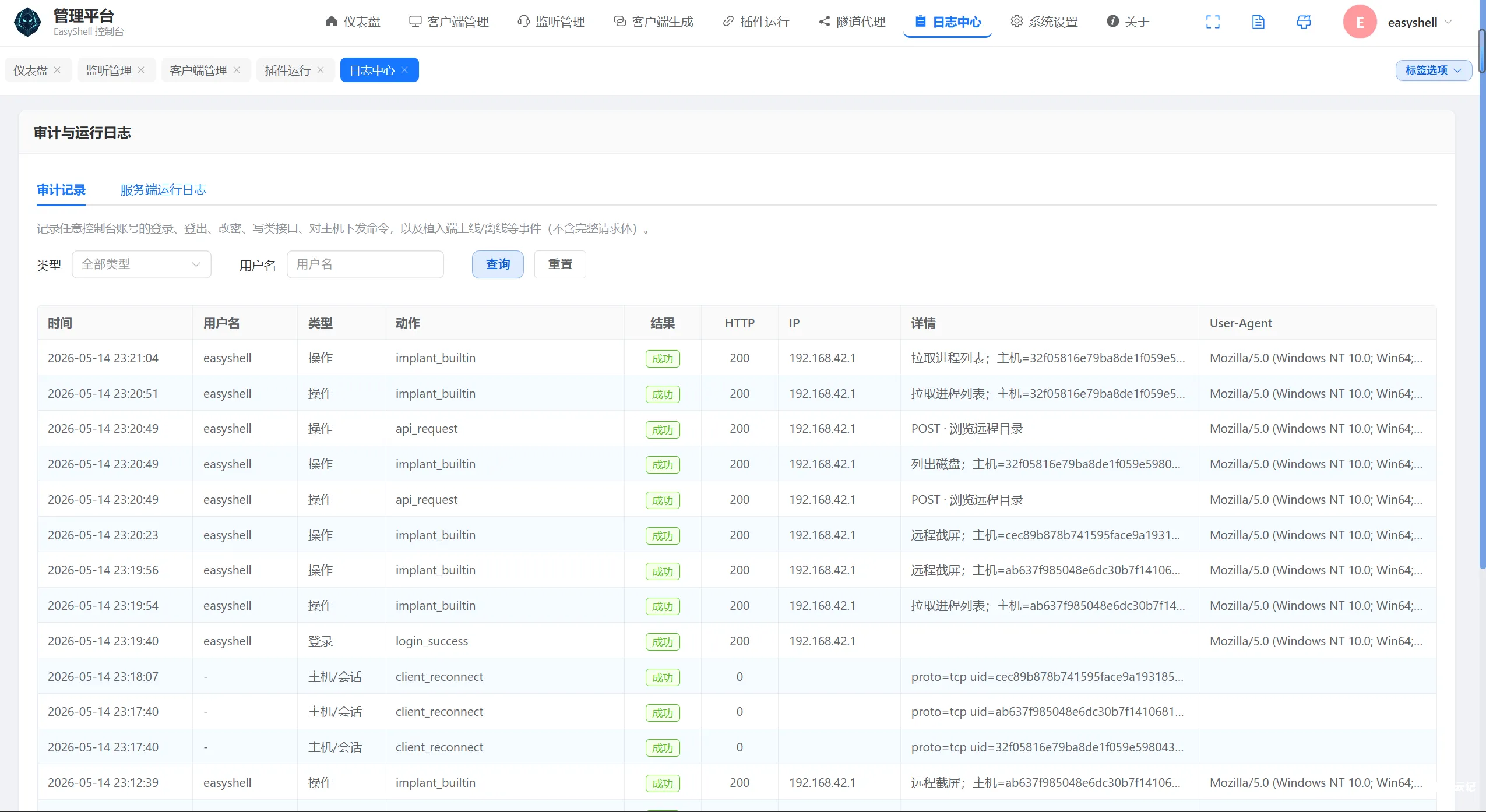Click the 插件运行 link icon

point(728,22)
